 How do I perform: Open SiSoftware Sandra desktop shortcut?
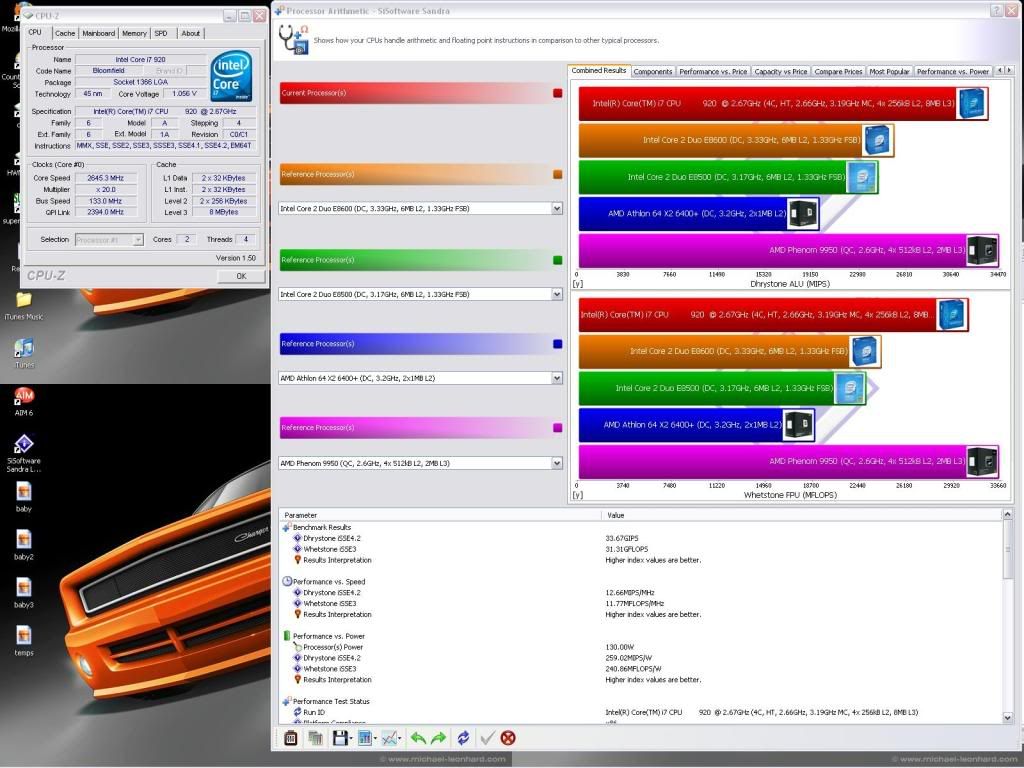click(x=24, y=445)
